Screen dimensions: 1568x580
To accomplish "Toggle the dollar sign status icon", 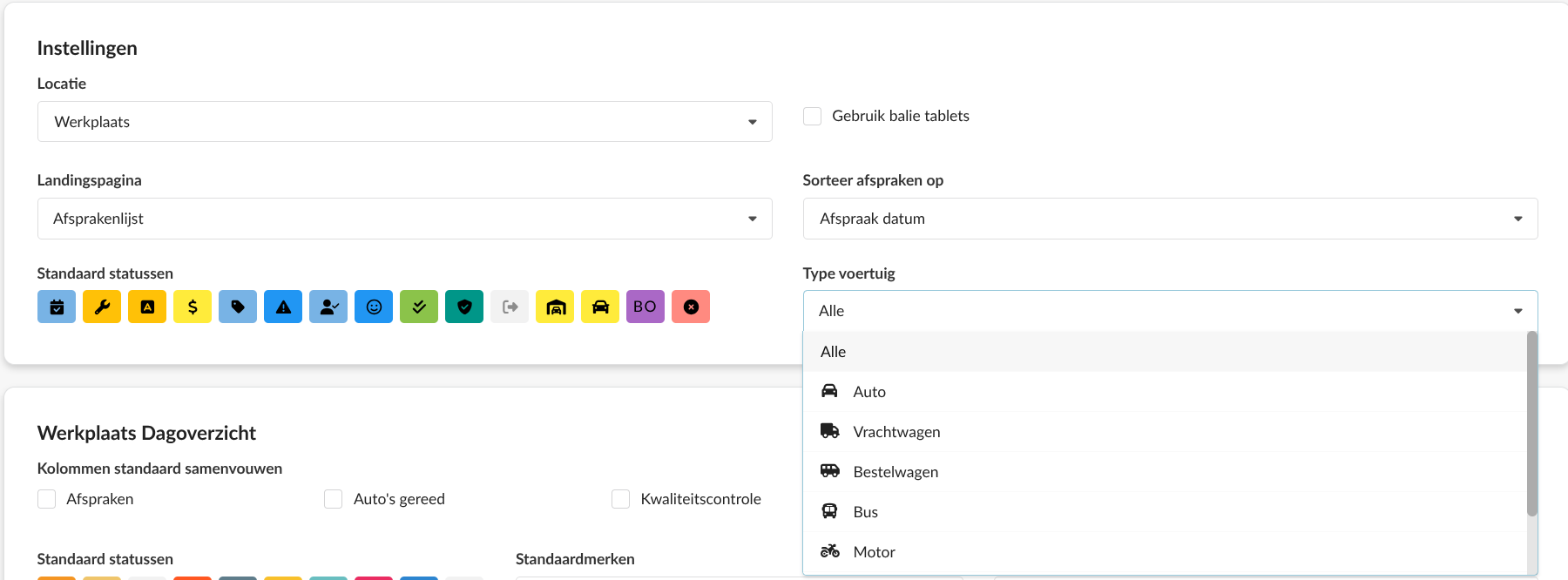I will click(x=193, y=307).
